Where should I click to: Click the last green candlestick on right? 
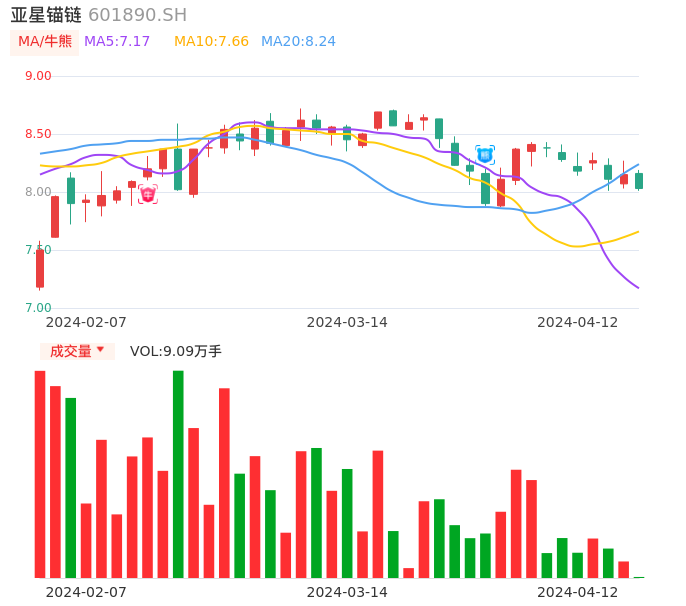[639, 181]
